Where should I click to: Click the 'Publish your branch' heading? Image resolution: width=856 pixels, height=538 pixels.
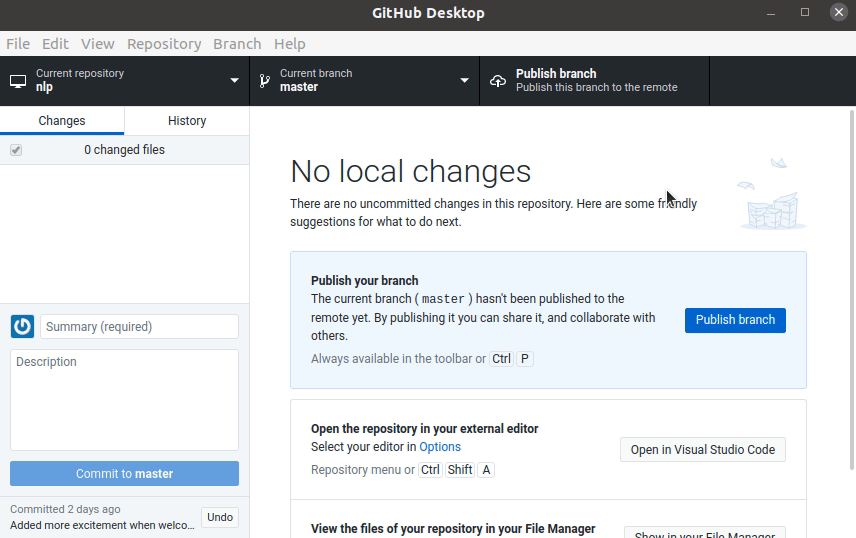click(365, 281)
